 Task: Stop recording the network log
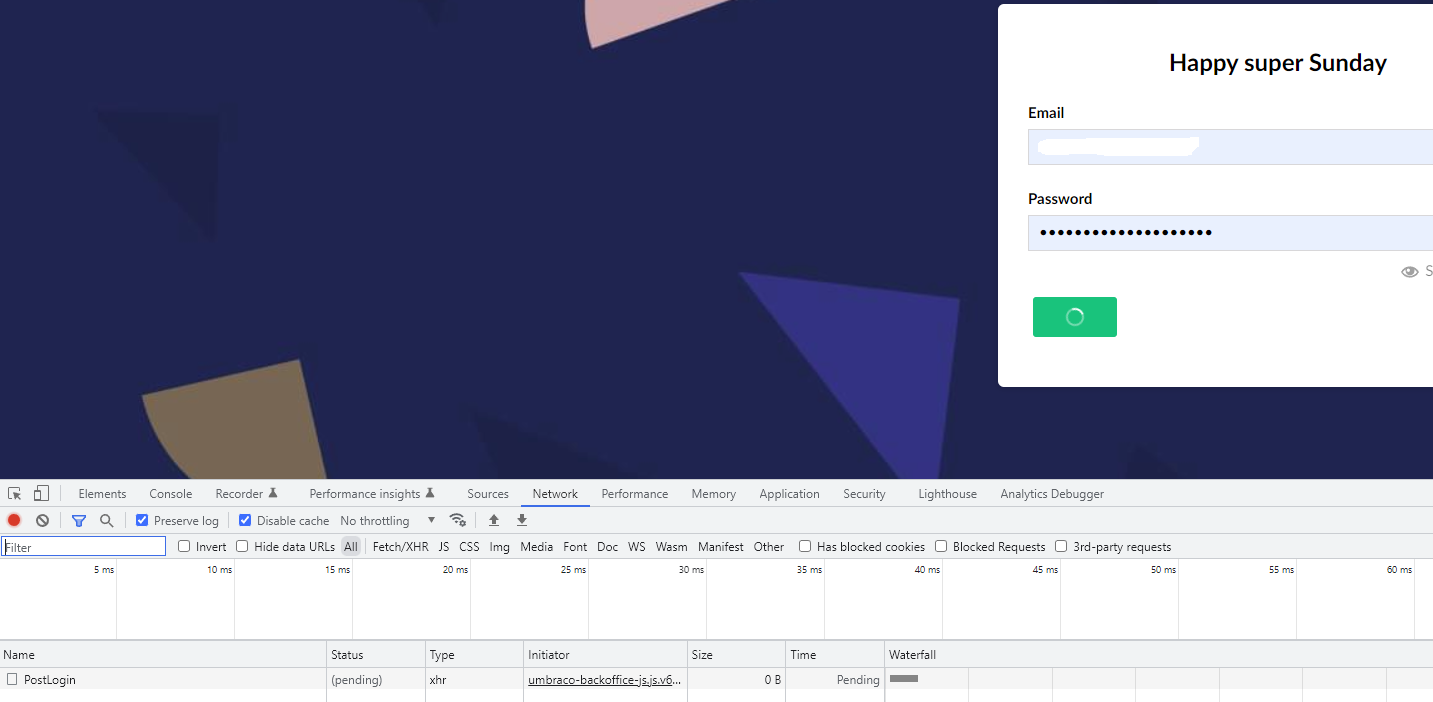tap(14, 521)
